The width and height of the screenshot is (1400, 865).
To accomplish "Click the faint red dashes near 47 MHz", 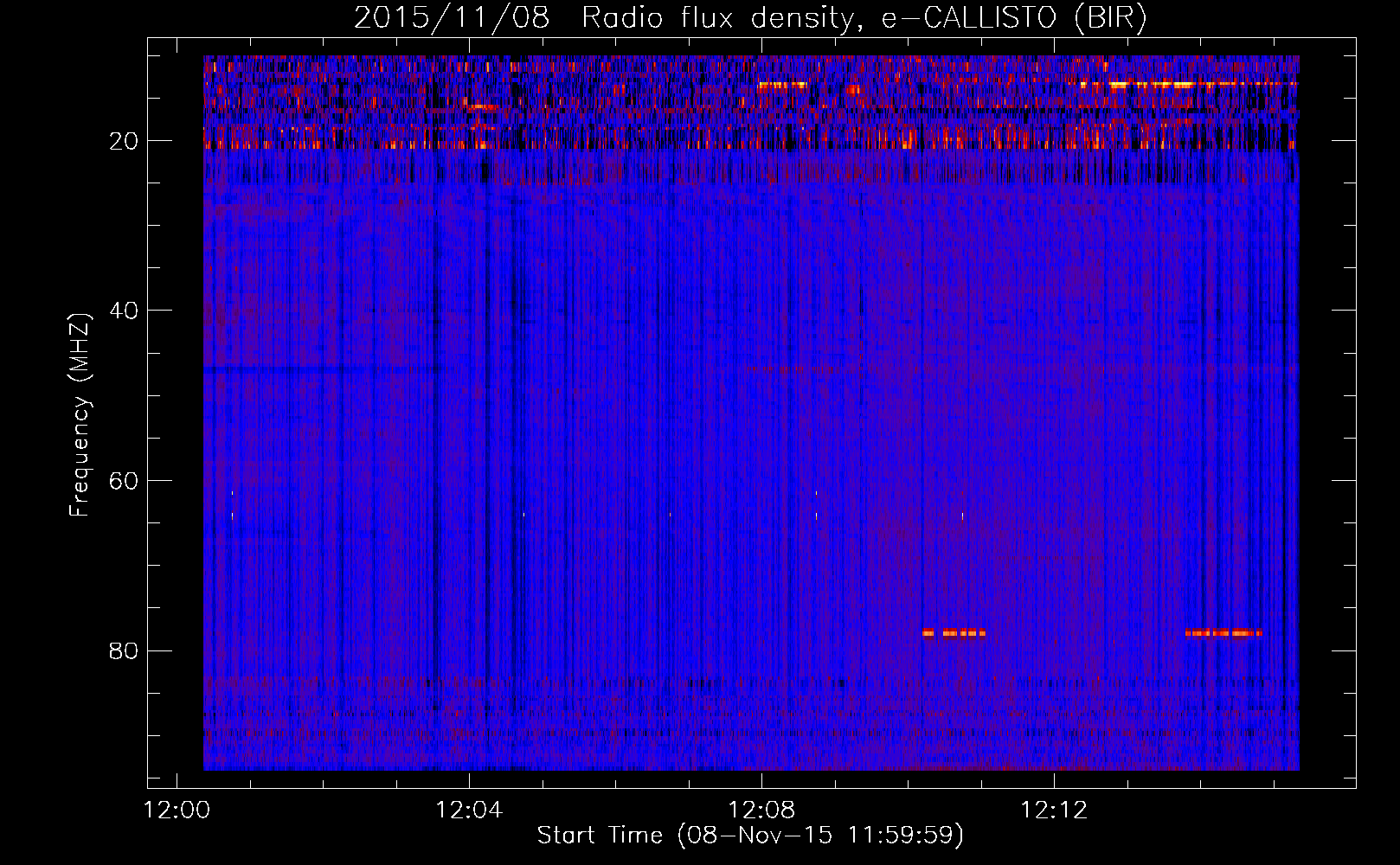I will pos(793,369).
